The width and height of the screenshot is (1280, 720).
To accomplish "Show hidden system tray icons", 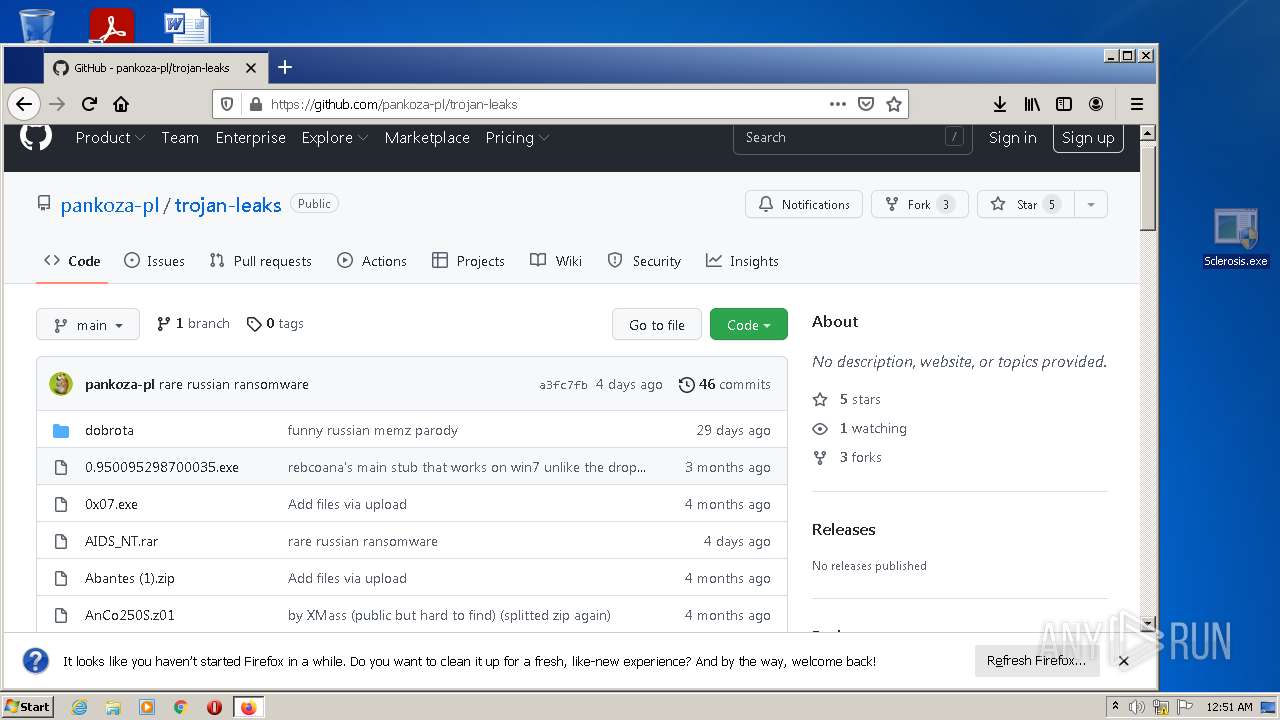I will [x=1115, y=707].
